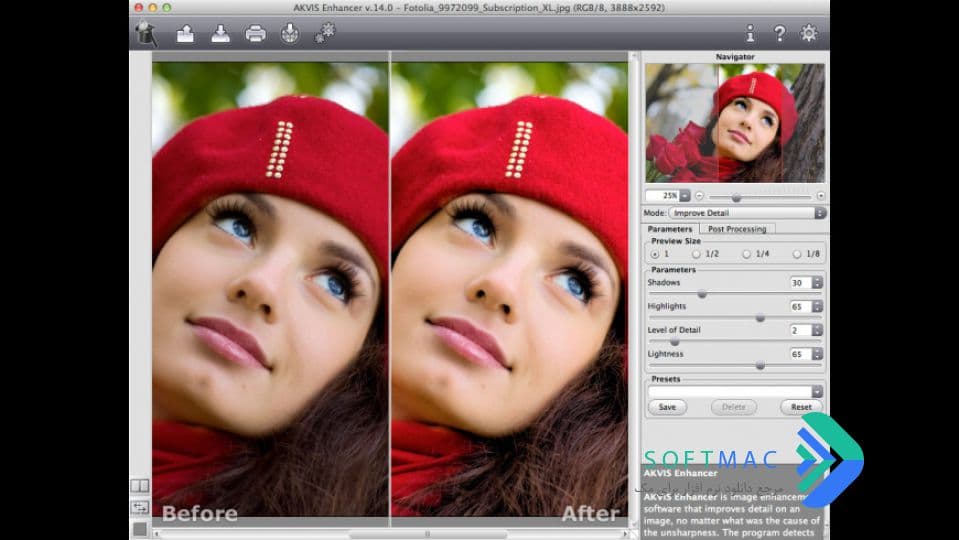
Task: Zoom in with the plus navigator button
Action: (820, 196)
